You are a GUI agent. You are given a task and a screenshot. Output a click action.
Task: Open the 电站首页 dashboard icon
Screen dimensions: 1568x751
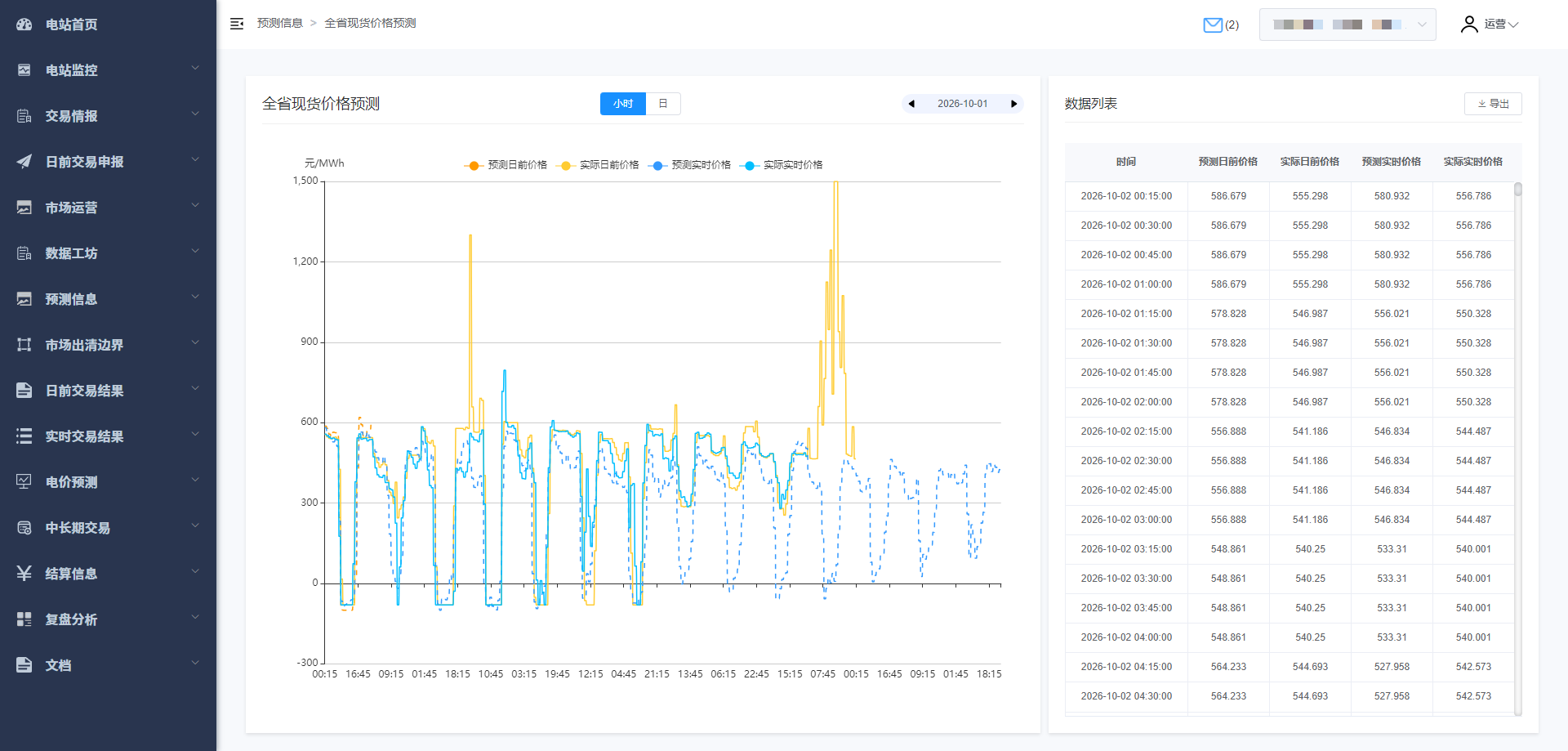point(24,25)
